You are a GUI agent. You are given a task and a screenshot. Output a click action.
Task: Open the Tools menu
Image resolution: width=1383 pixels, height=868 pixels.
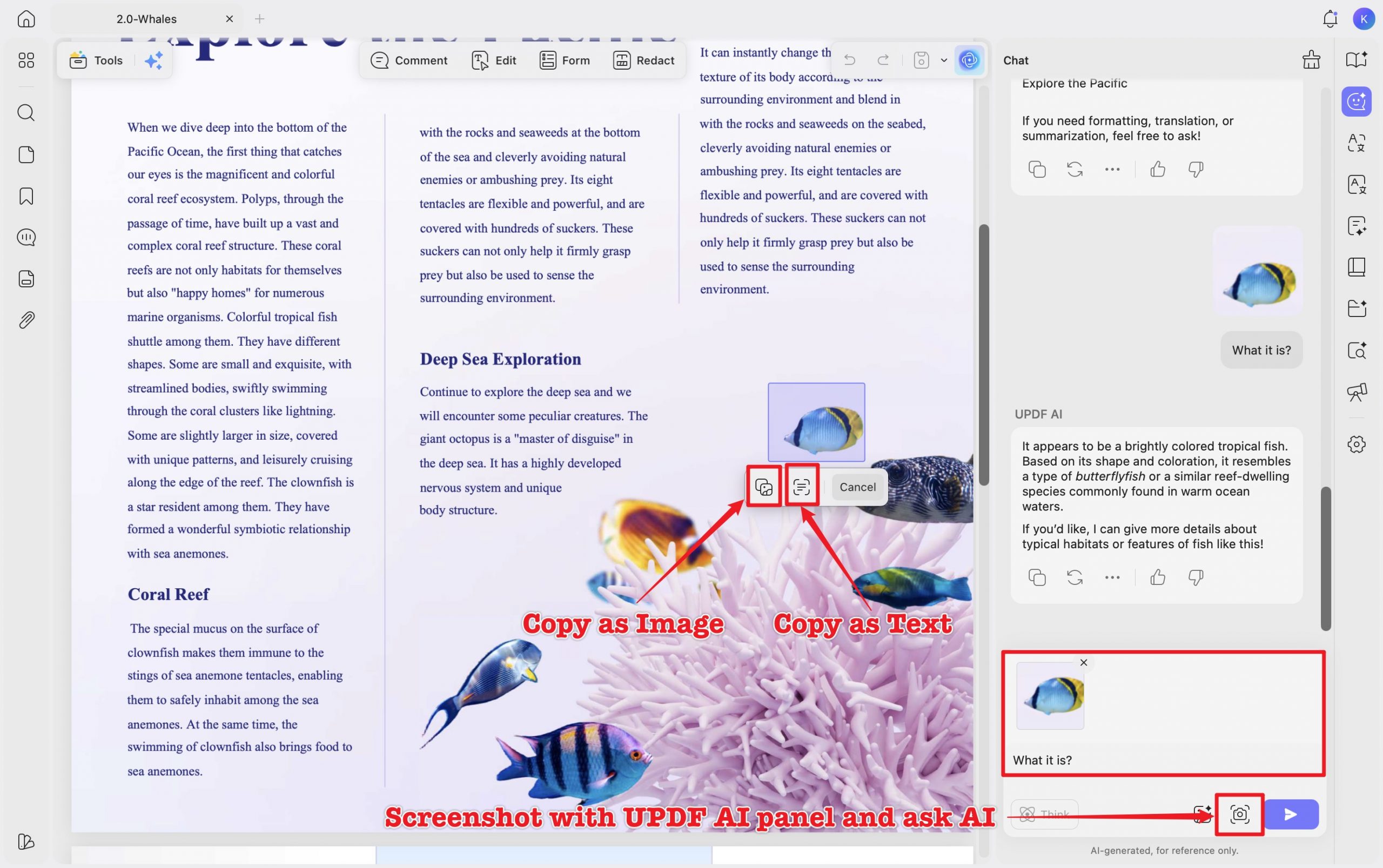tap(97, 60)
